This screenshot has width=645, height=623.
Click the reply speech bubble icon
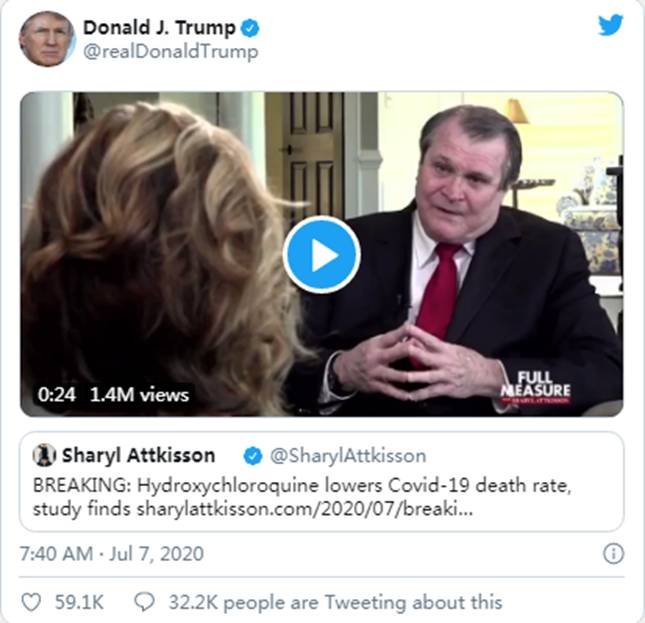pos(145,602)
